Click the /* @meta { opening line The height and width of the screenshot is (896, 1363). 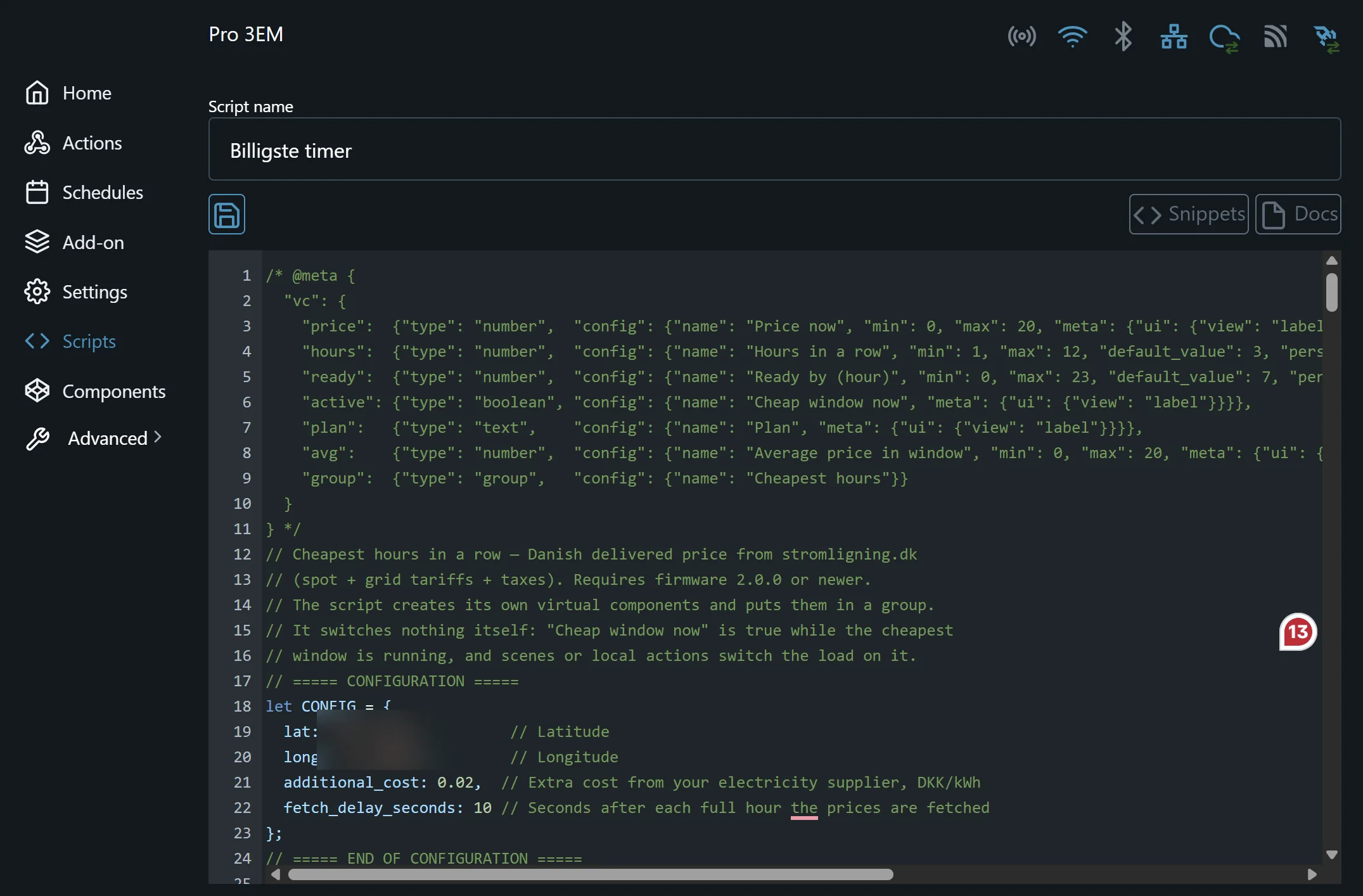[x=310, y=276]
